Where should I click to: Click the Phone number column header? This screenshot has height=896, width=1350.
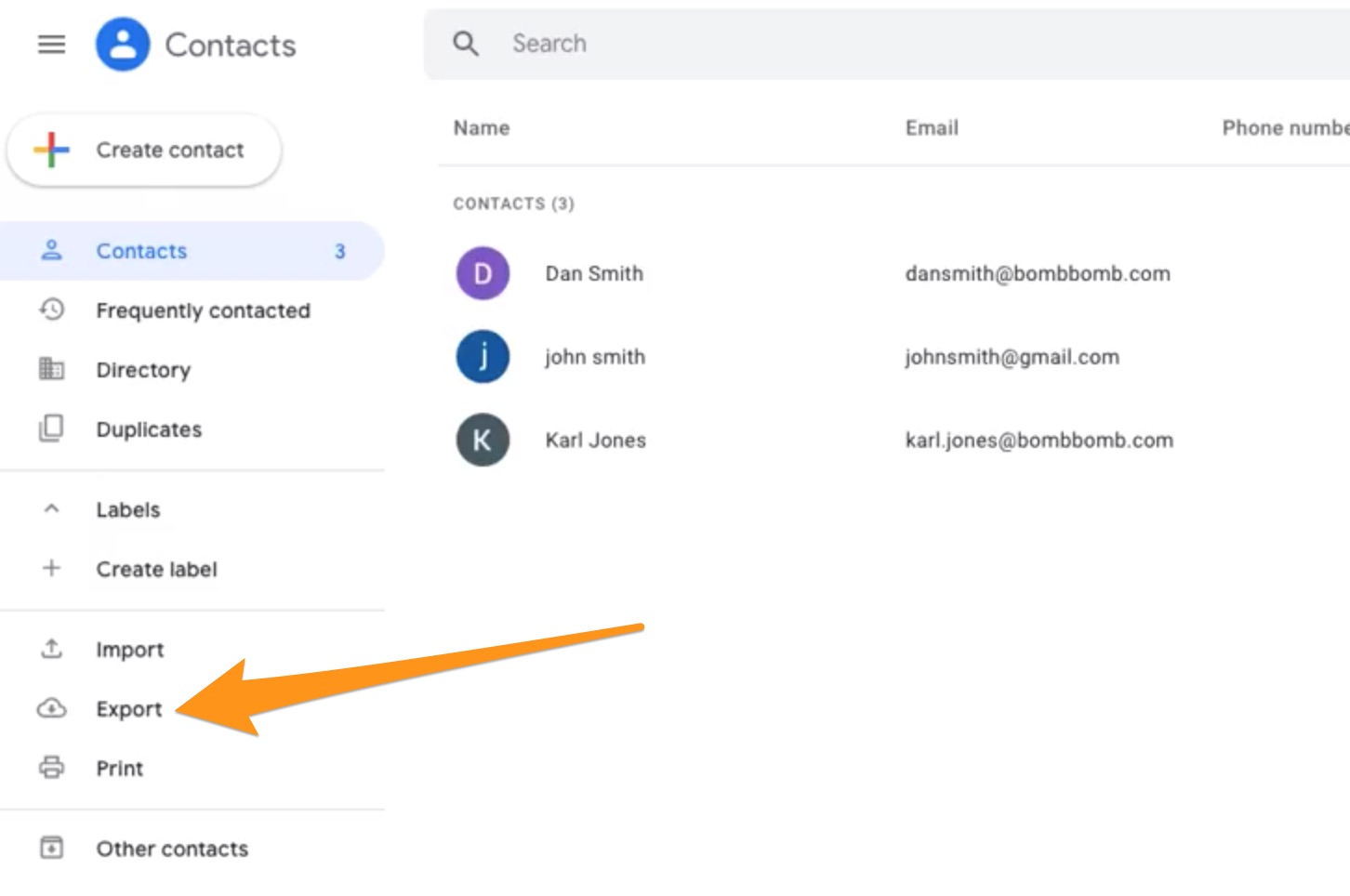coord(1286,128)
